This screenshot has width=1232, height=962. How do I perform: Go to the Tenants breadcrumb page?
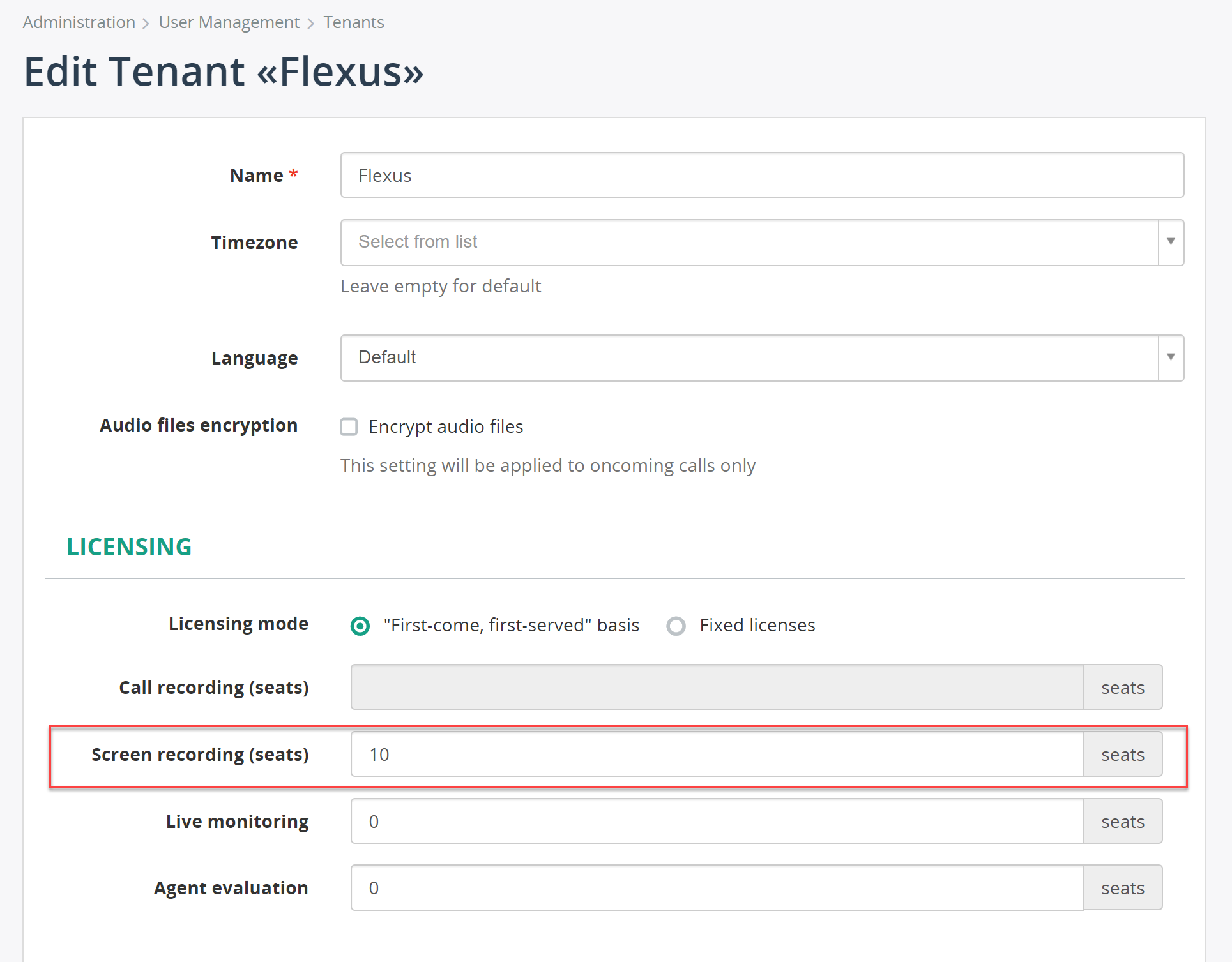click(x=353, y=22)
